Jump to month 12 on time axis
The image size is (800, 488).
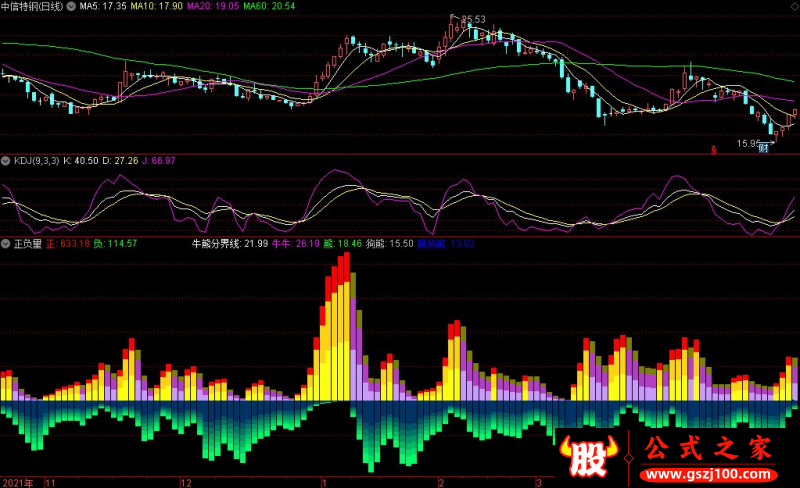tap(186, 483)
